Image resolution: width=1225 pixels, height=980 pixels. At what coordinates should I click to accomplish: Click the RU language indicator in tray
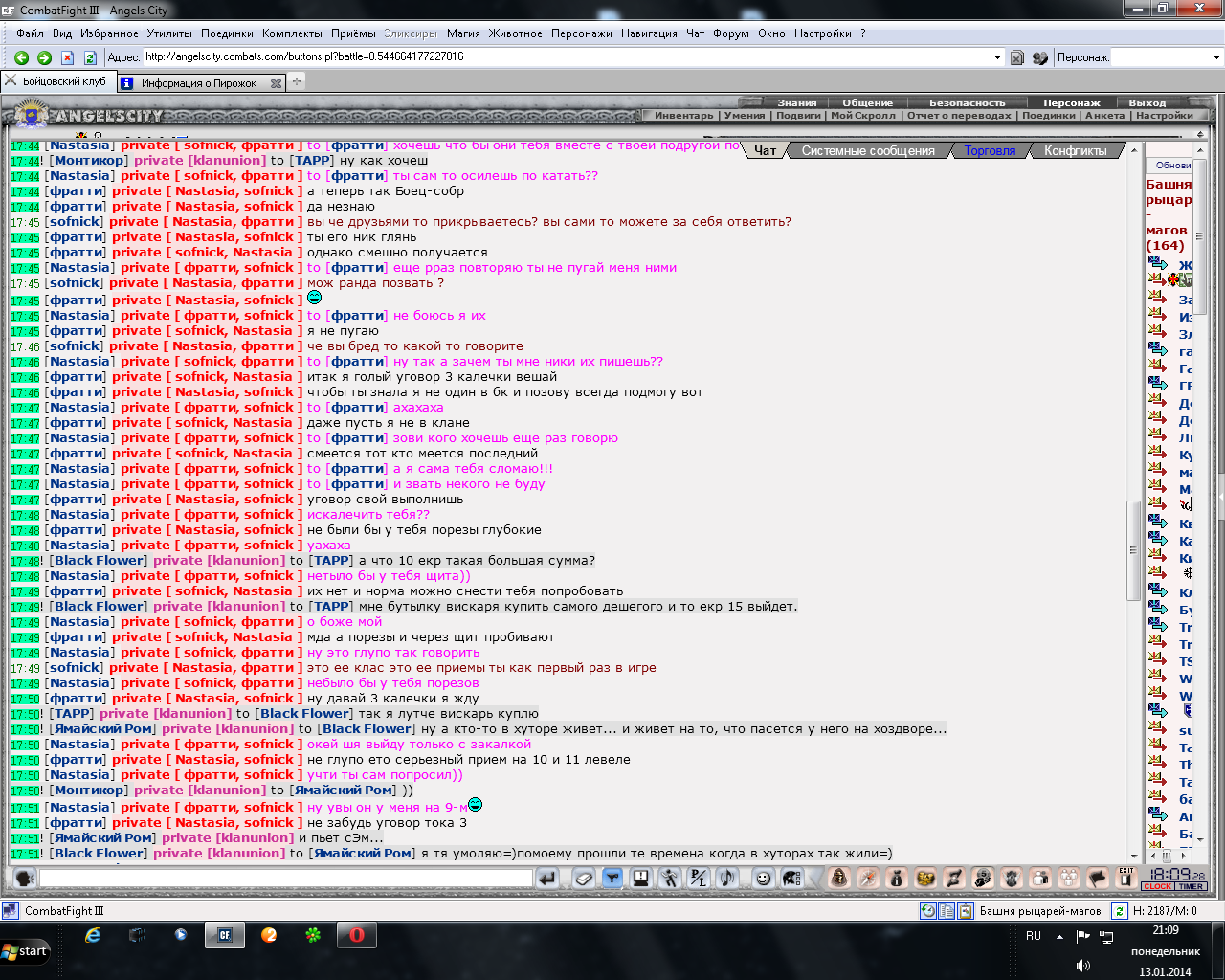click(1034, 936)
